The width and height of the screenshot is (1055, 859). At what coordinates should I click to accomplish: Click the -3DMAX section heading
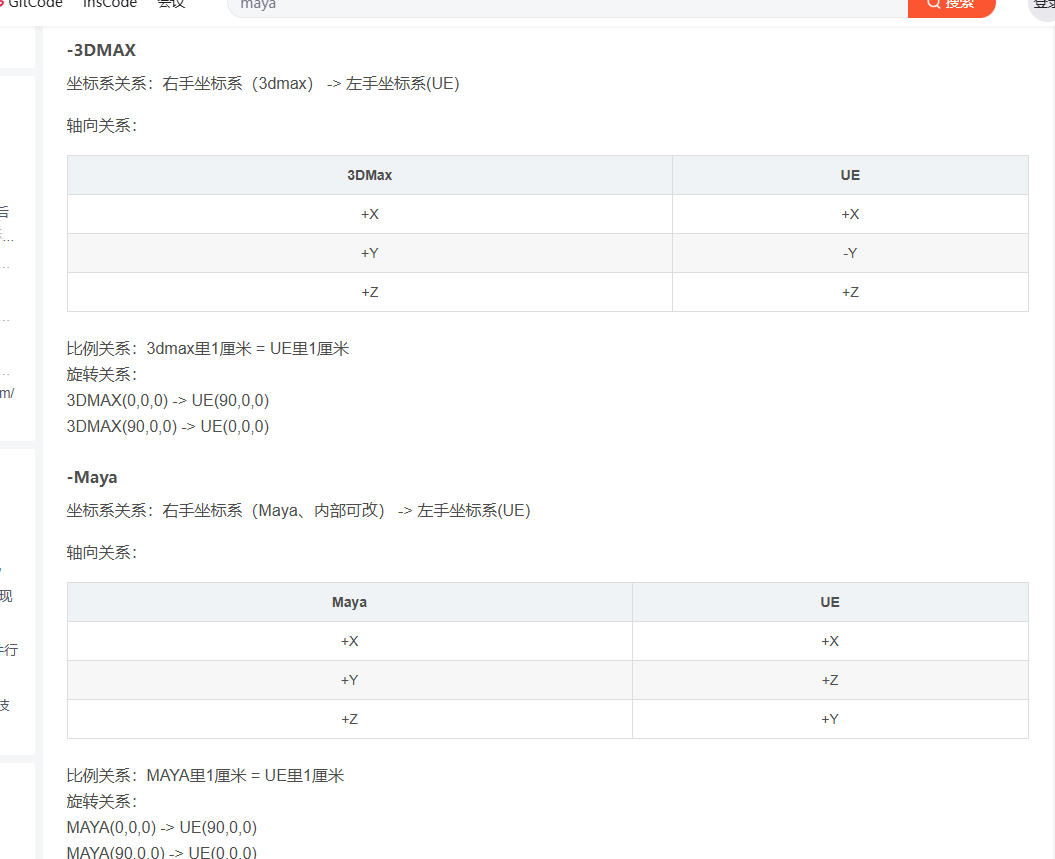(101, 50)
